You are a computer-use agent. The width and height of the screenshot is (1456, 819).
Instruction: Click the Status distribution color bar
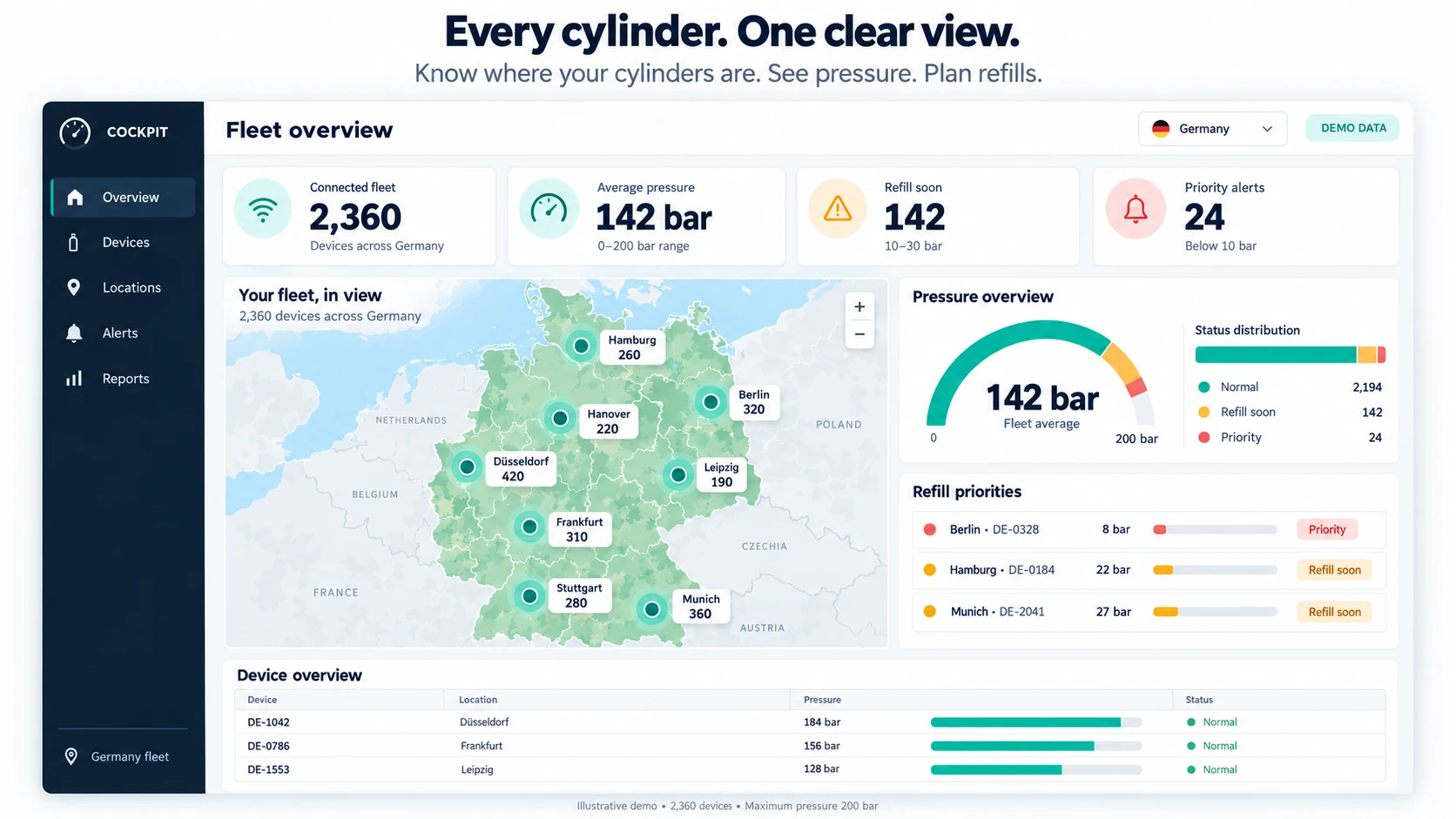1290,355
